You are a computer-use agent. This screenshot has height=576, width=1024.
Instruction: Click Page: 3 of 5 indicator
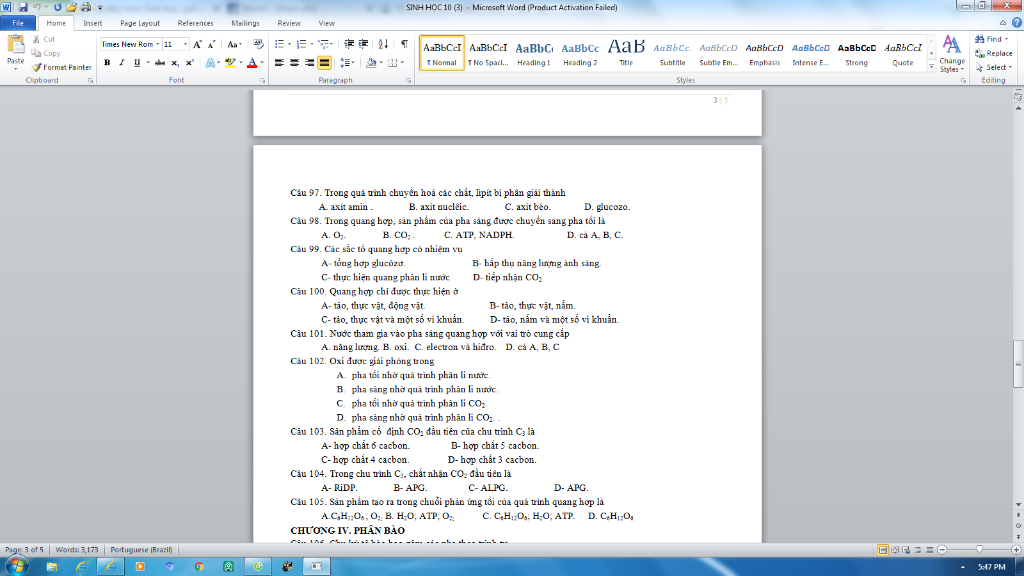point(24,550)
